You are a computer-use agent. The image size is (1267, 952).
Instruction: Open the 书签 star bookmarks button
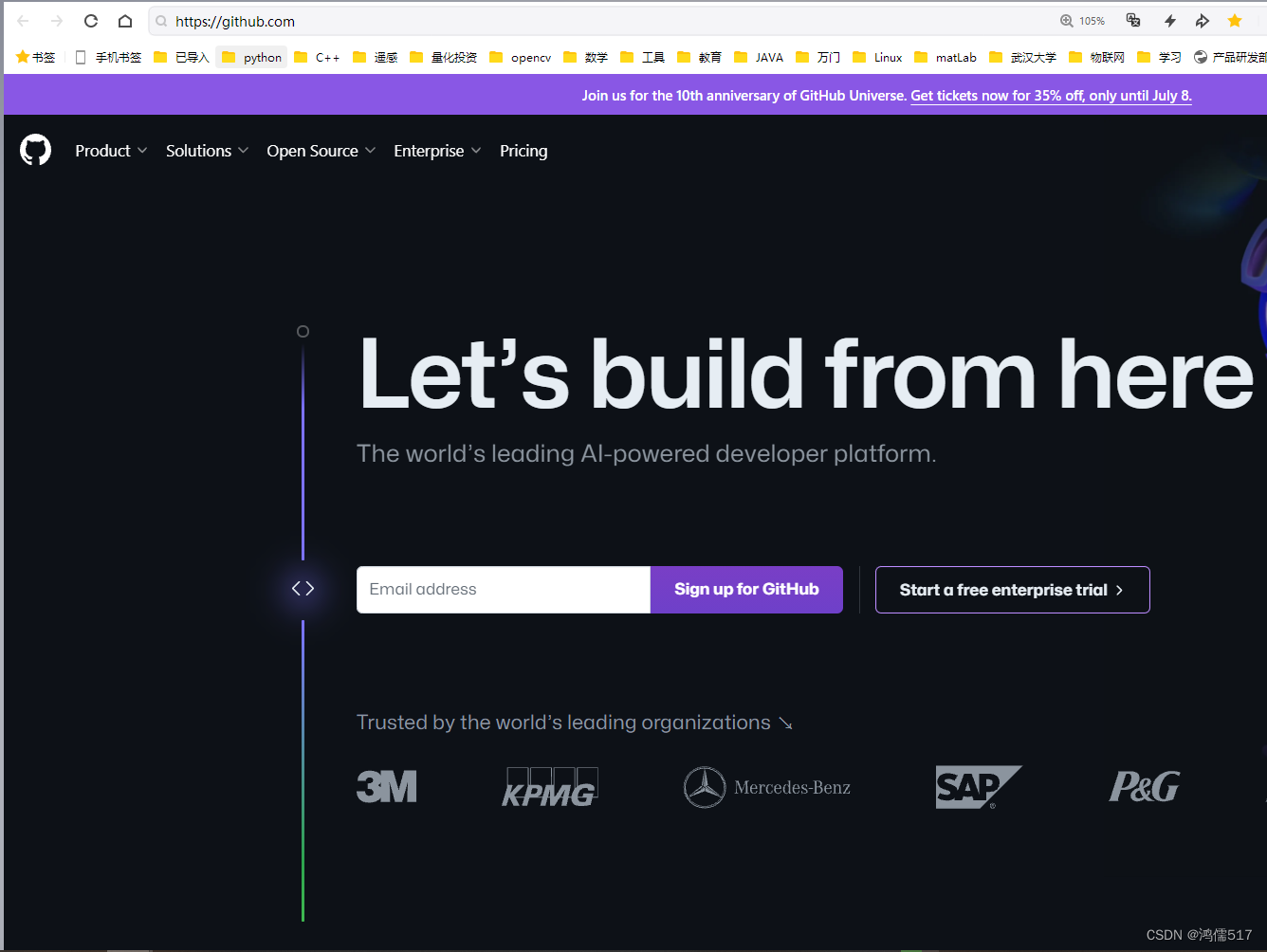[x=36, y=57]
